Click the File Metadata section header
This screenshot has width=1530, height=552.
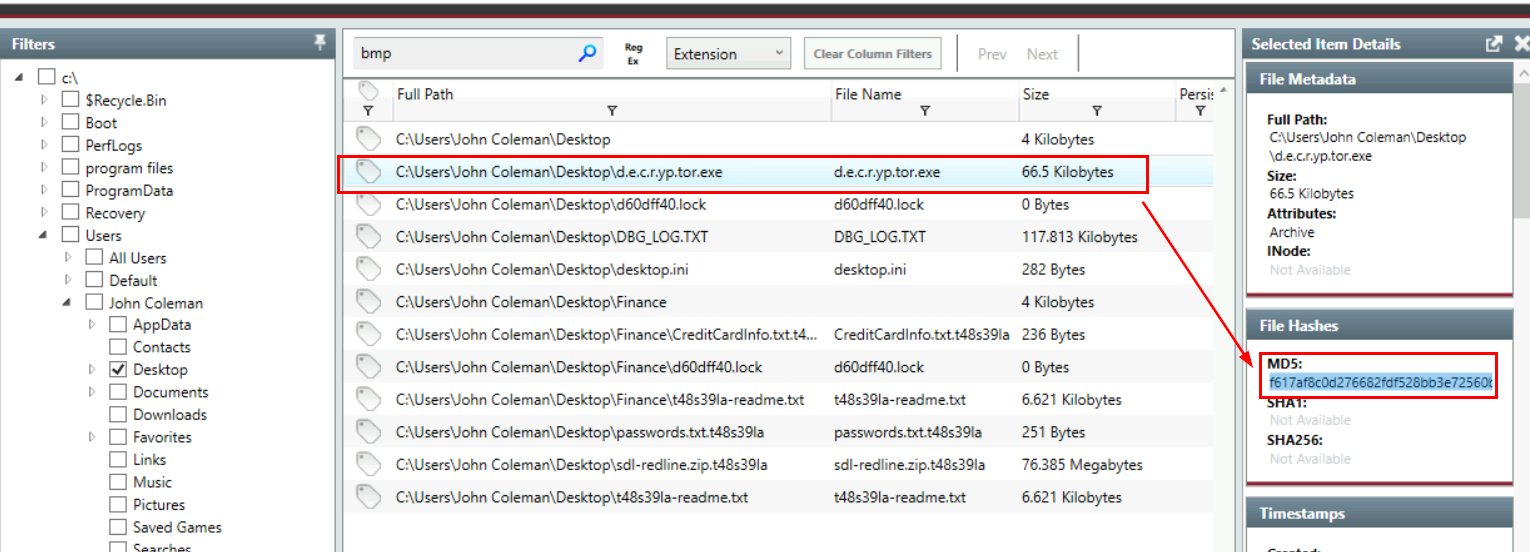point(1380,79)
